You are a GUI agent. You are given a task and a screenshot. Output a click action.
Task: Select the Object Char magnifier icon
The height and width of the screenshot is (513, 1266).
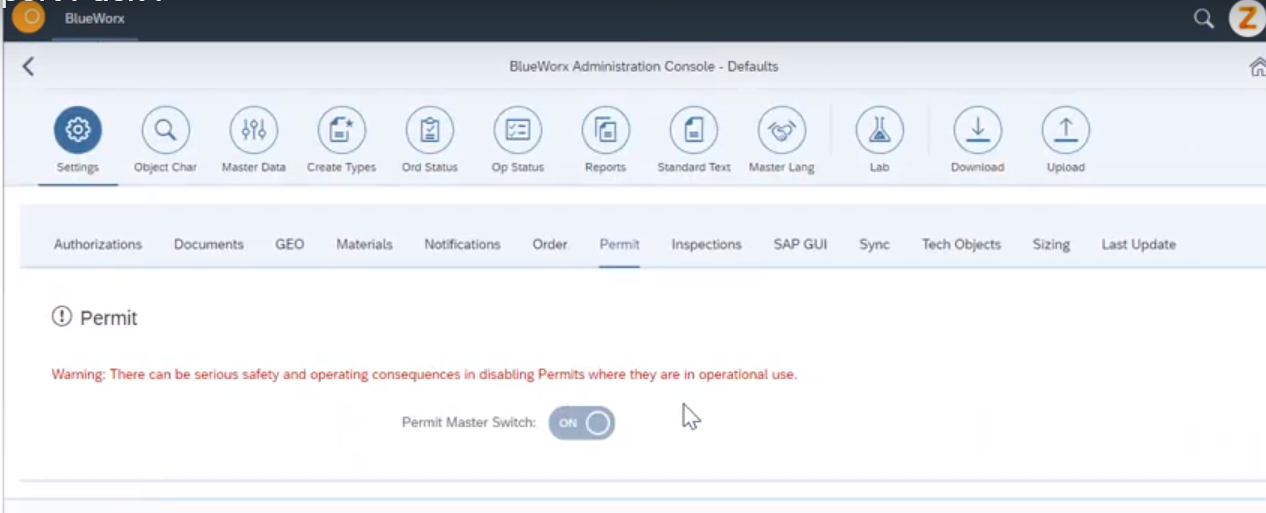point(165,130)
